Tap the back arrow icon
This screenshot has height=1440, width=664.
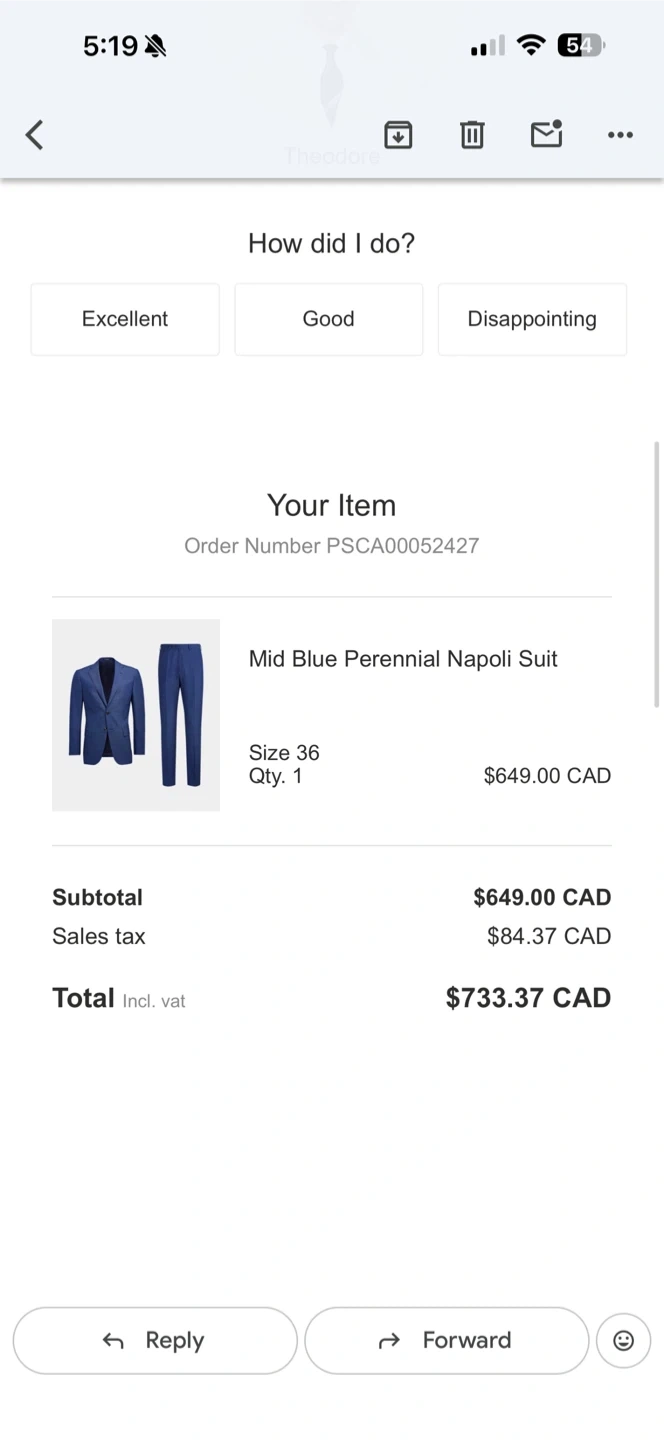pyautogui.click(x=35, y=135)
